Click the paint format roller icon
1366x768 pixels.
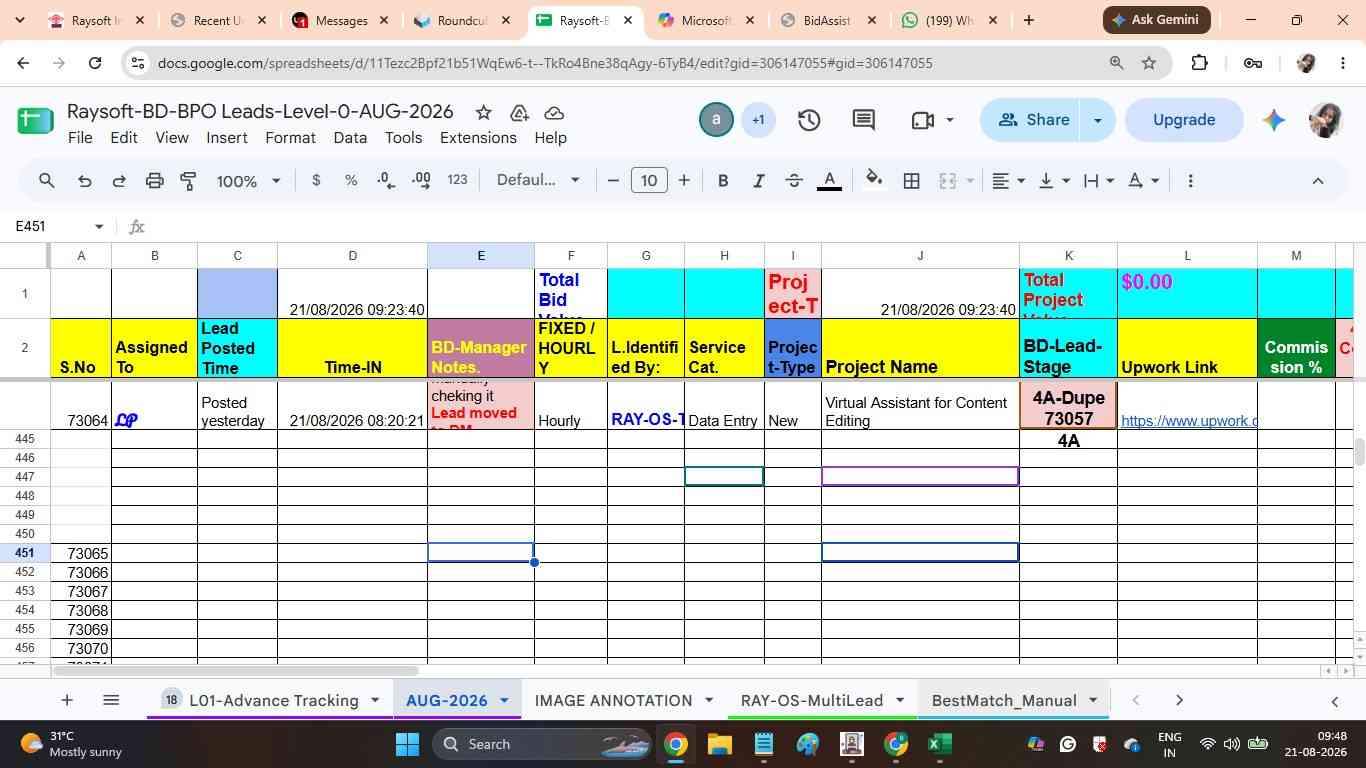188,181
